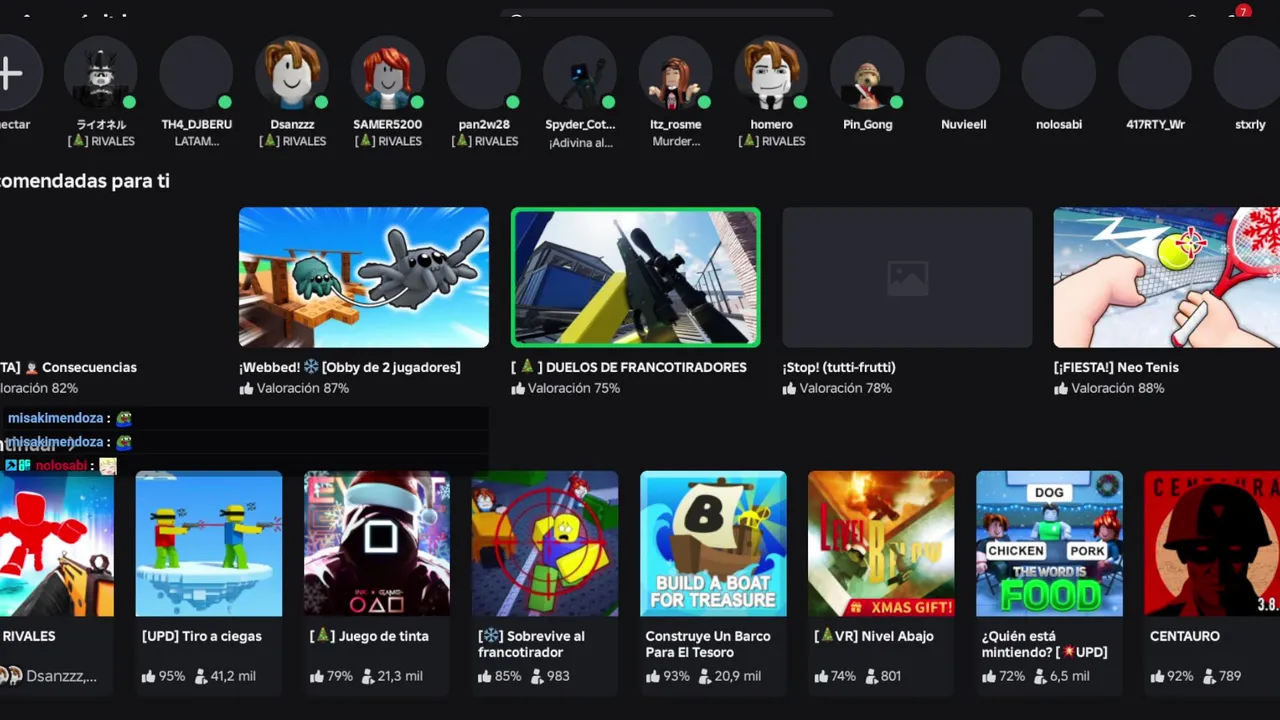Open the Juego de tinta game tile
Viewport: 1280px width, 720px height.
click(377, 543)
